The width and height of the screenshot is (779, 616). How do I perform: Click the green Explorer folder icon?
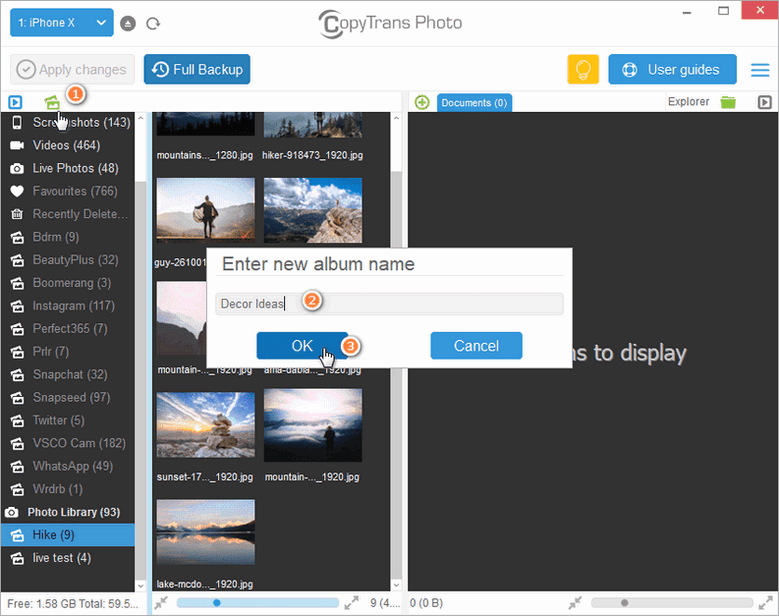click(728, 102)
